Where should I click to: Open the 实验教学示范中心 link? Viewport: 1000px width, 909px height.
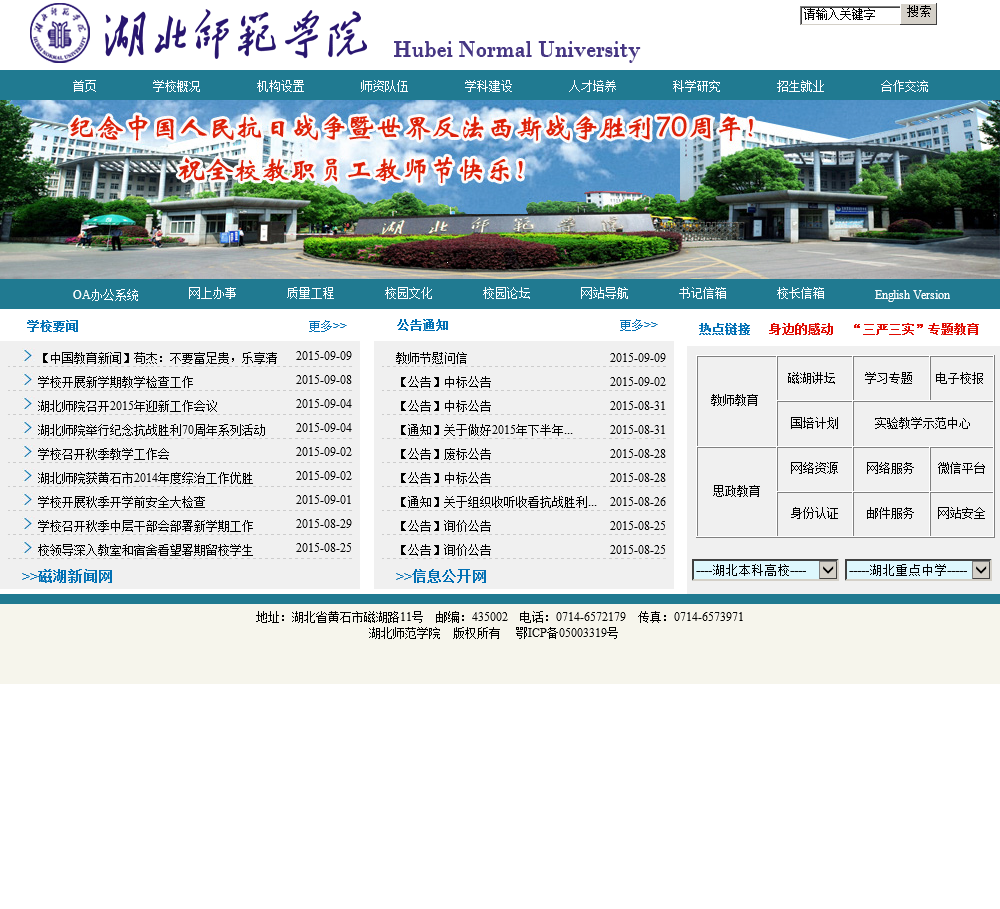[x=922, y=423]
